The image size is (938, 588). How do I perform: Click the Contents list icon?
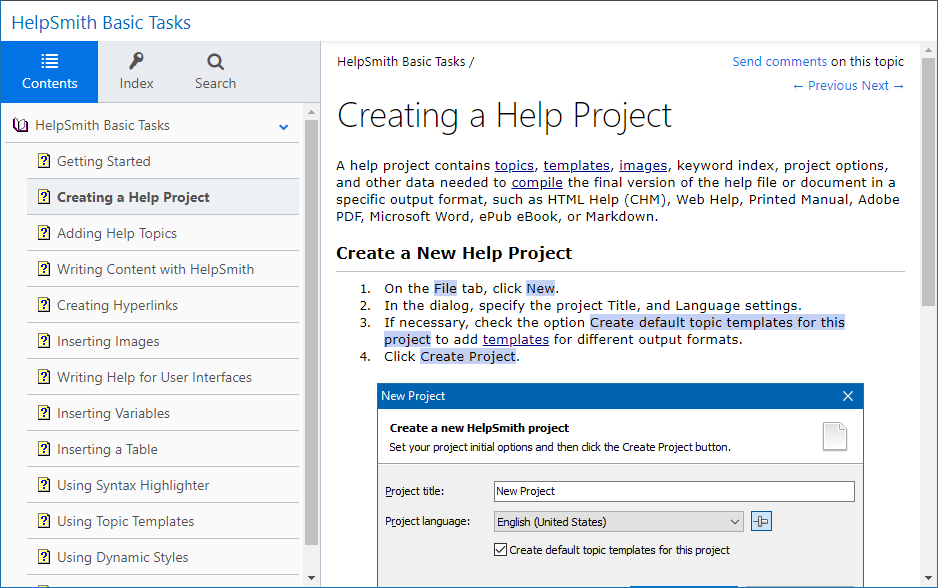[50, 61]
